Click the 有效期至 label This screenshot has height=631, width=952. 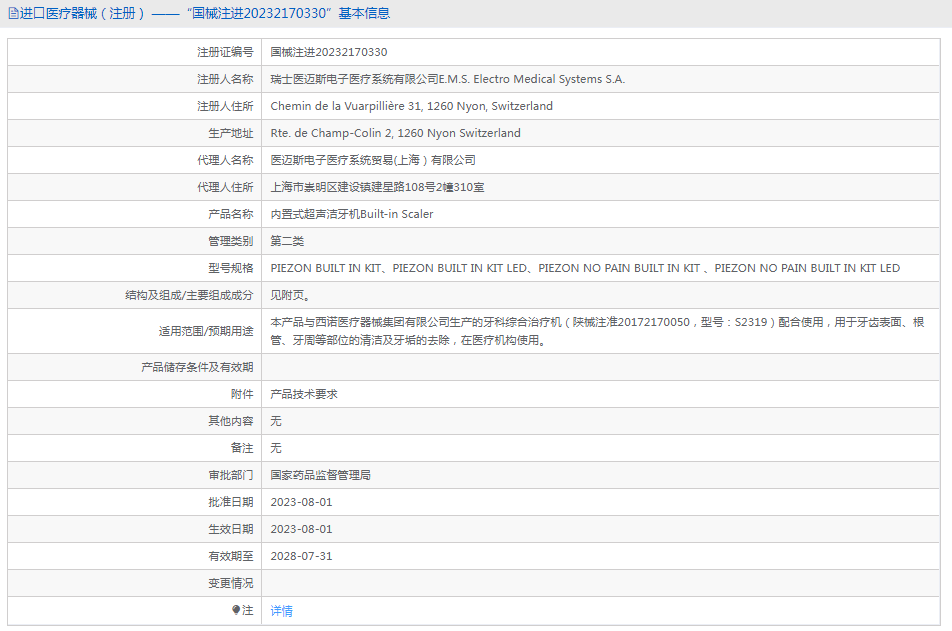pos(231,556)
